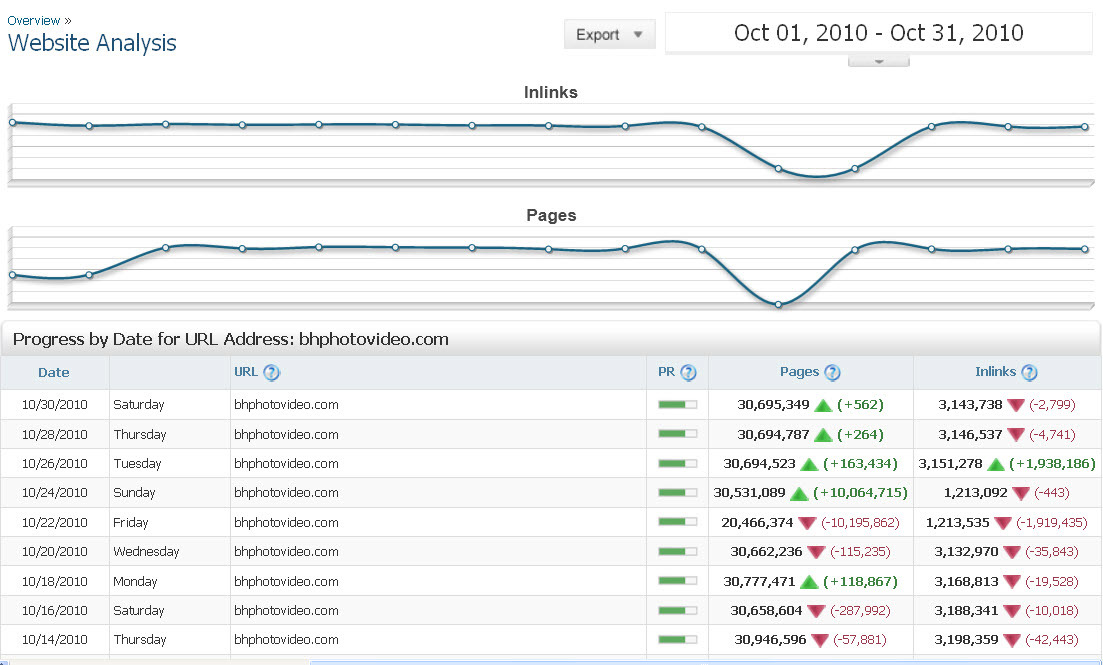The width and height of the screenshot is (1103, 665).
Task: Click lowest data point on Pages chart
Action: coord(778,304)
